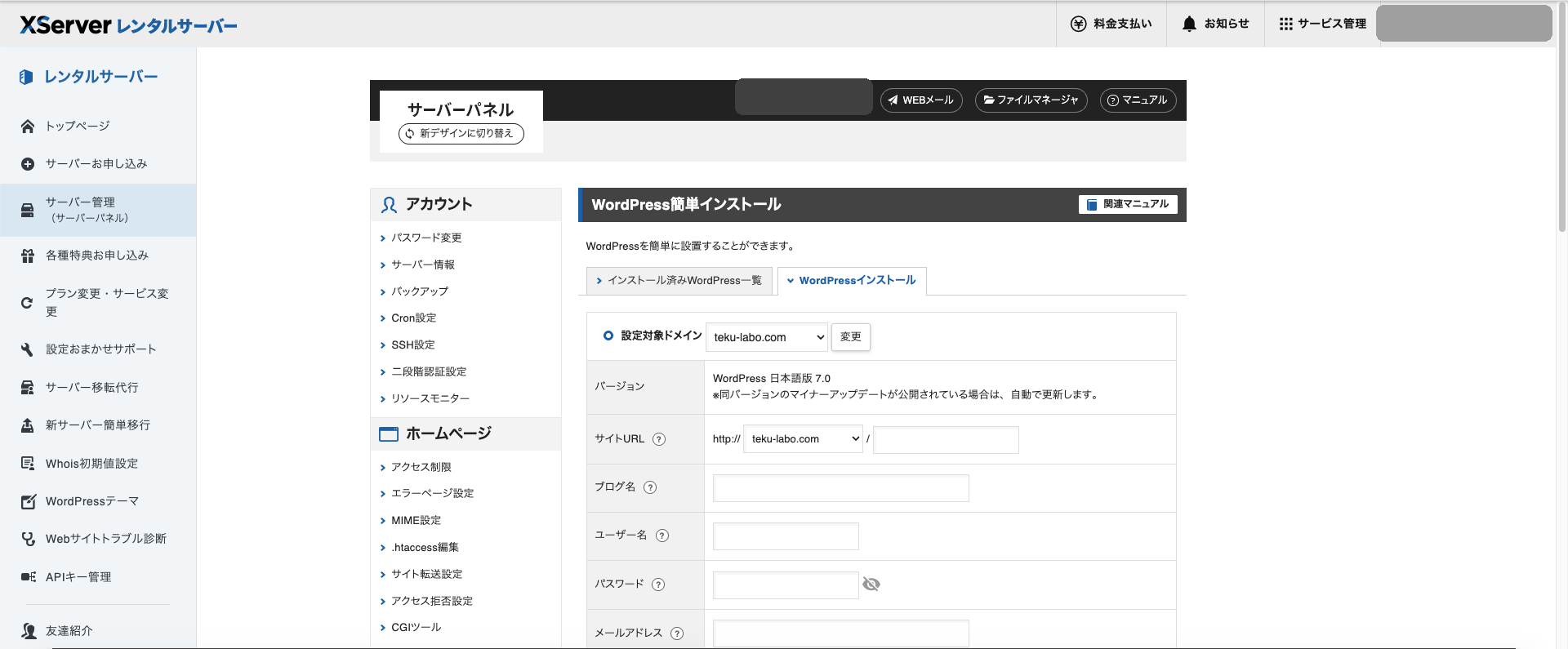1568x649 pixels.
Task: Click the 設定おまかせサポート wrench icon
Action: tap(28, 349)
